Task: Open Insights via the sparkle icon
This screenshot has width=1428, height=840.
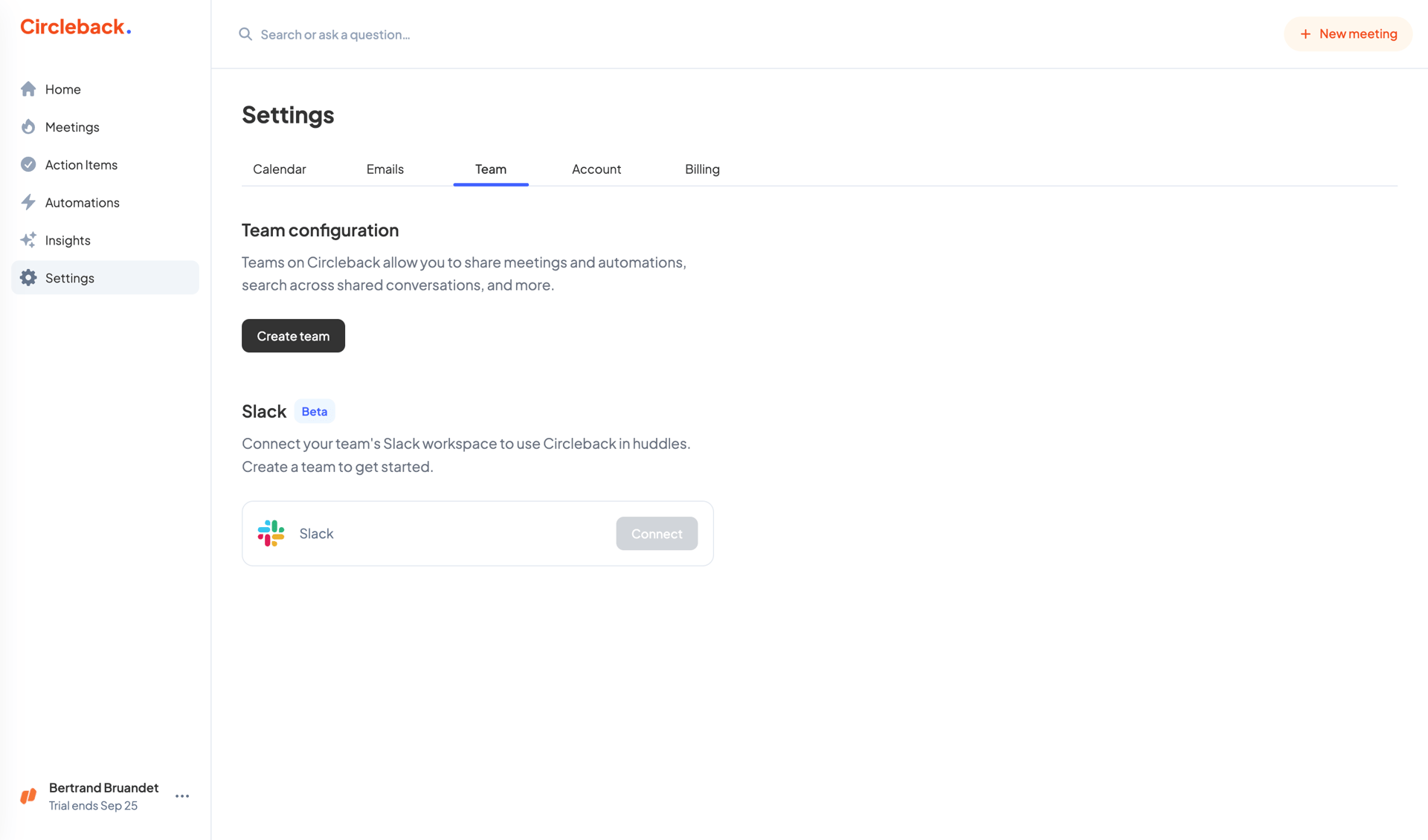Action: click(x=28, y=239)
